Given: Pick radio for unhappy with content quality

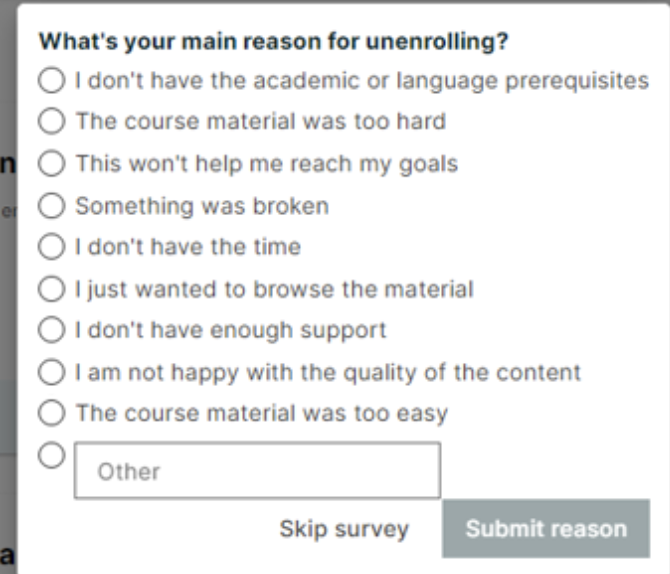Looking at the screenshot, I should point(52,372).
